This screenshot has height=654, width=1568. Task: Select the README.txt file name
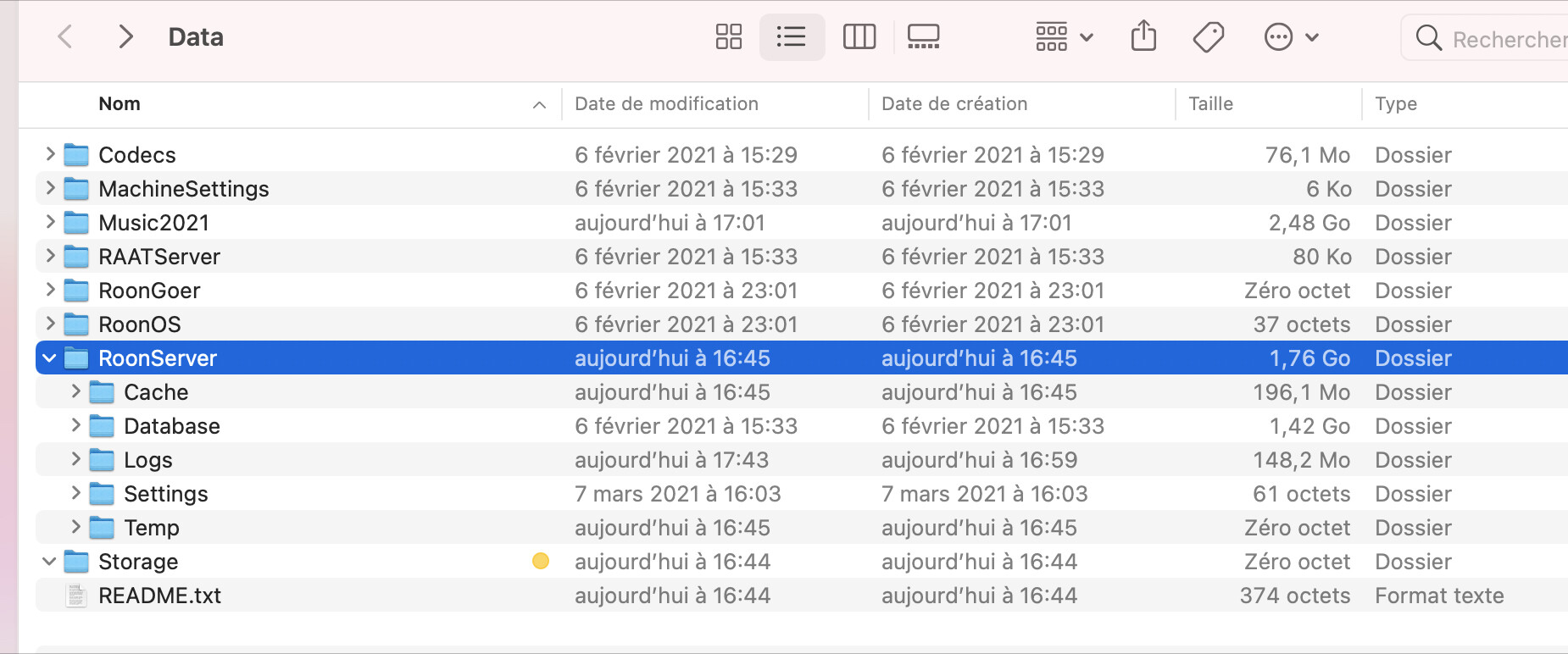[x=159, y=596]
